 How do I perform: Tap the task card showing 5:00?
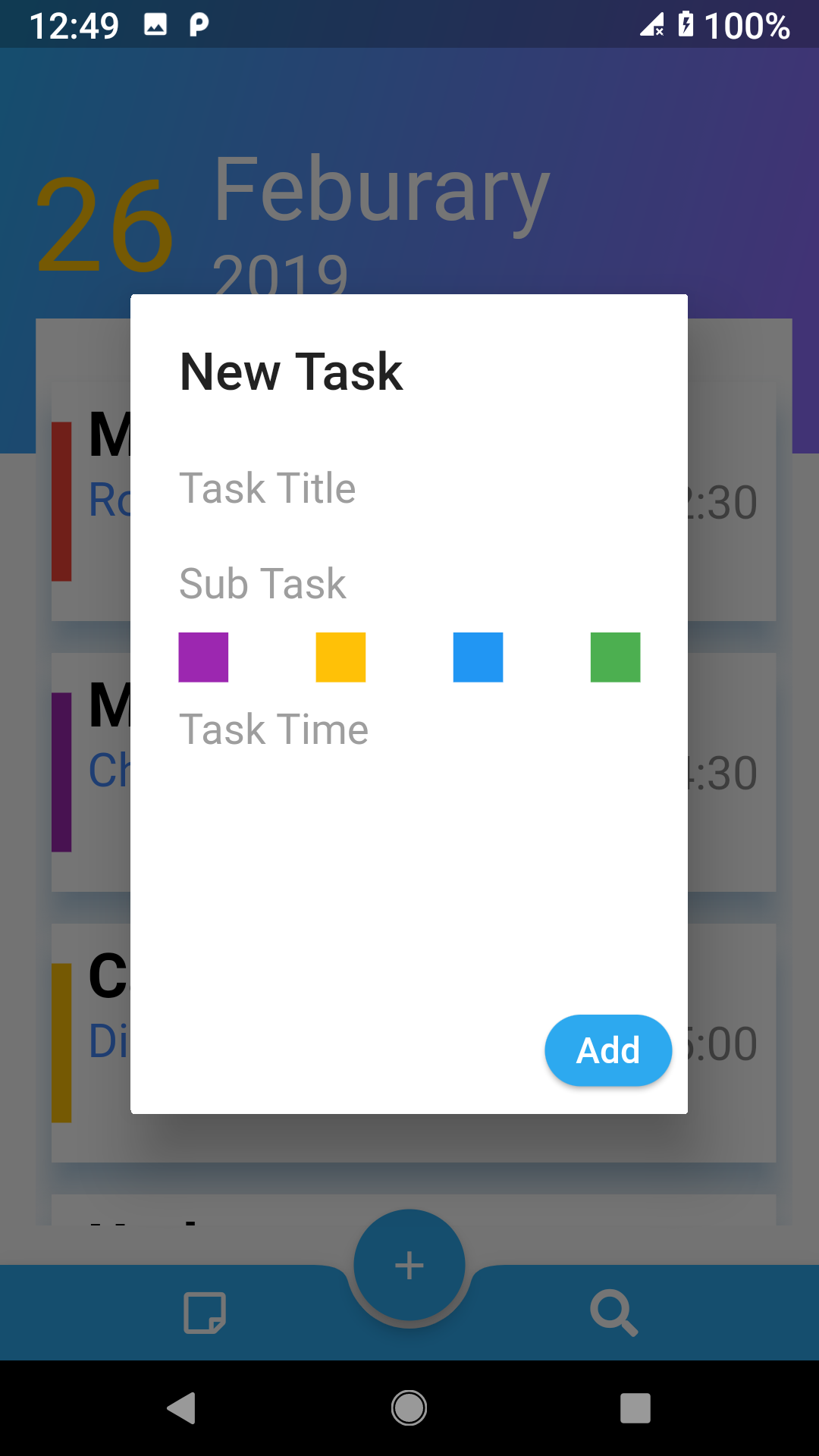[413, 1043]
